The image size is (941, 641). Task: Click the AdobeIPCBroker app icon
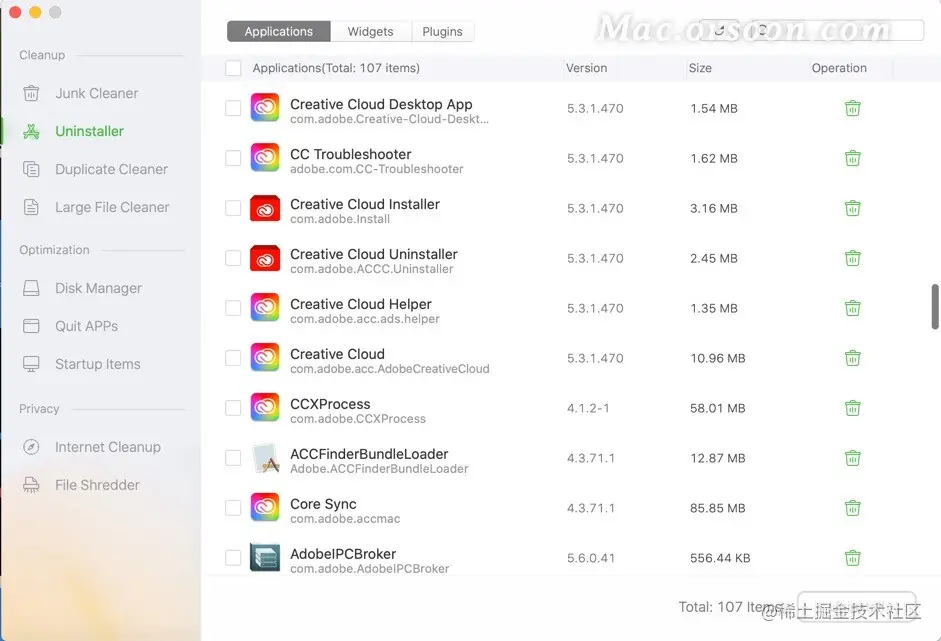(x=265, y=558)
